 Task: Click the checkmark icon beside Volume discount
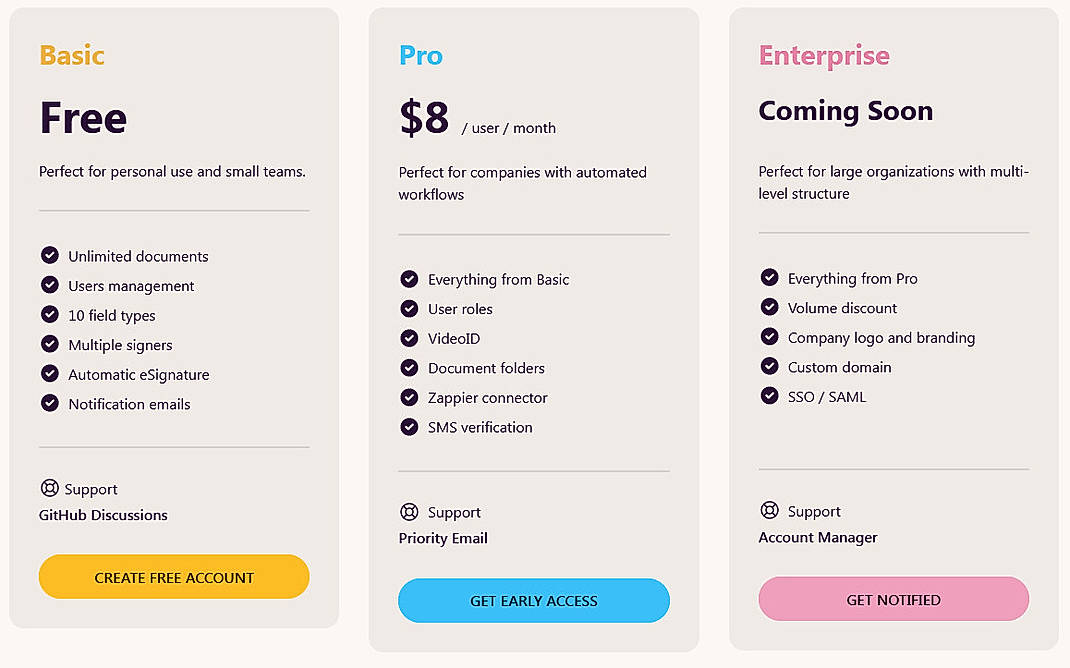tap(770, 308)
